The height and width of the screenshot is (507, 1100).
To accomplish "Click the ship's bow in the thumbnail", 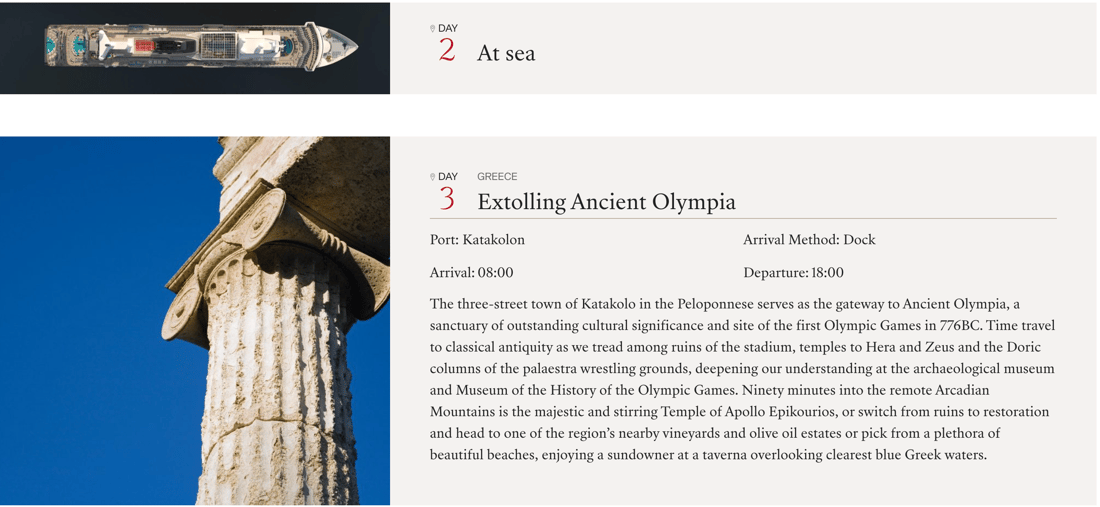I will (x=337, y=46).
